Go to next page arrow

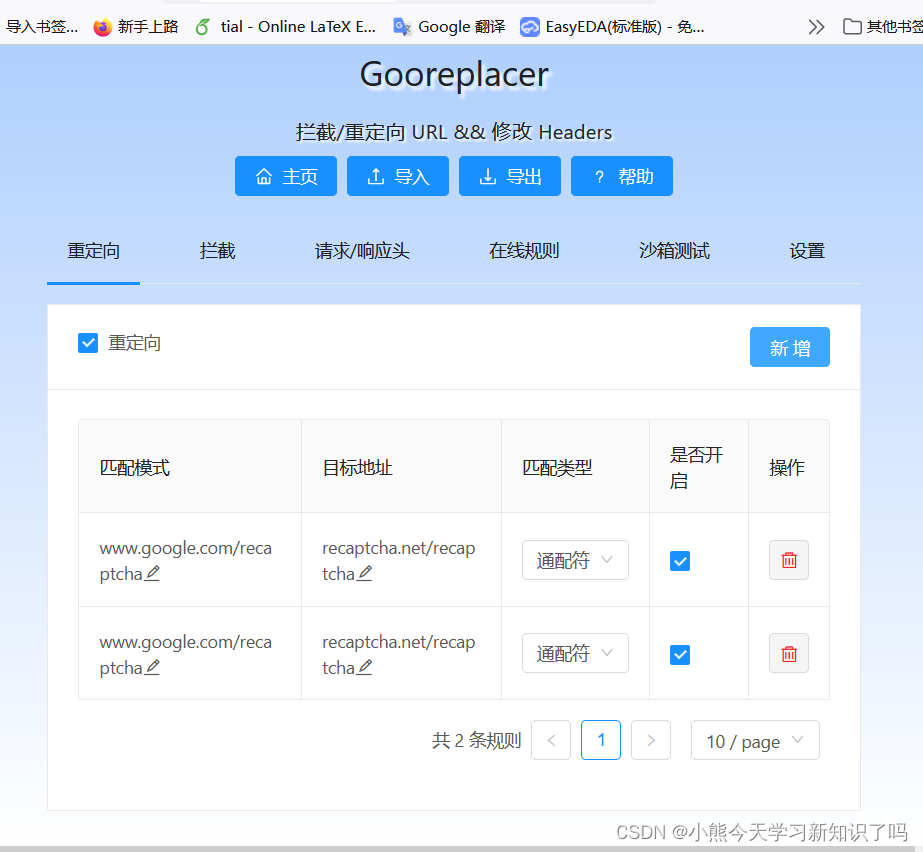(650, 740)
